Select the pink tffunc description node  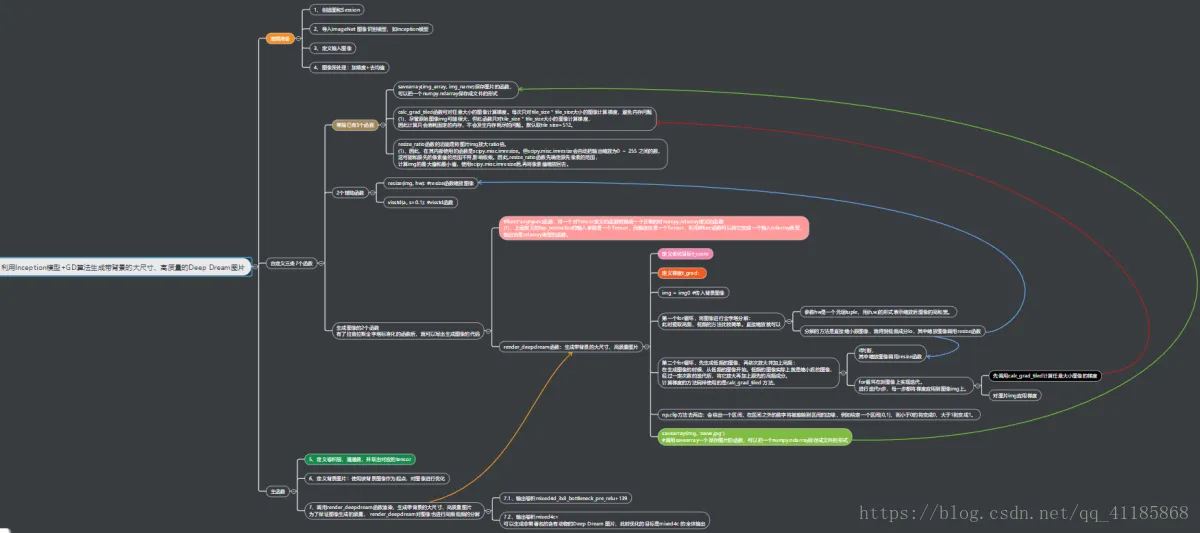pos(656,227)
